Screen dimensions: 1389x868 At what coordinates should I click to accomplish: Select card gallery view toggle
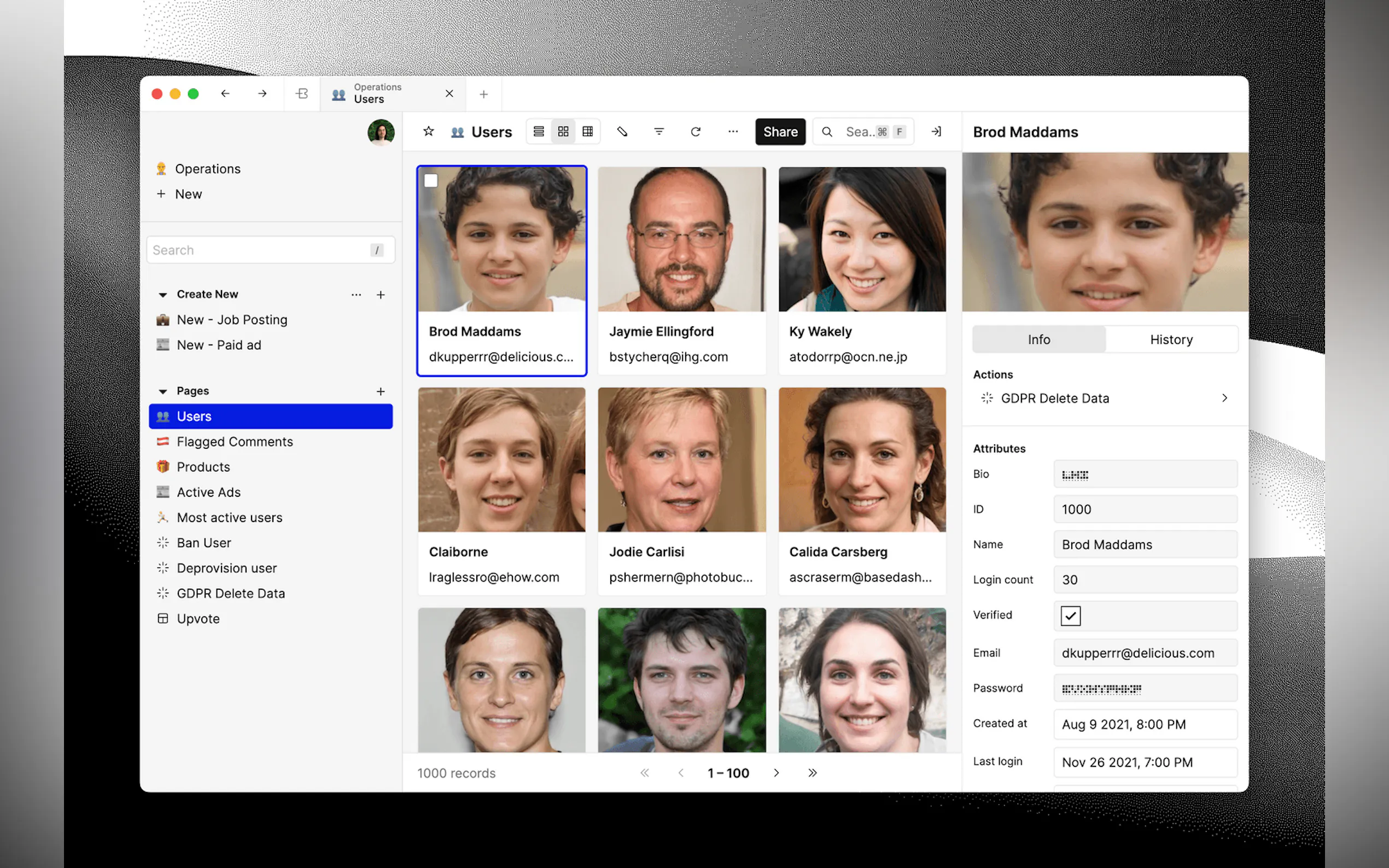click(563, 132)
